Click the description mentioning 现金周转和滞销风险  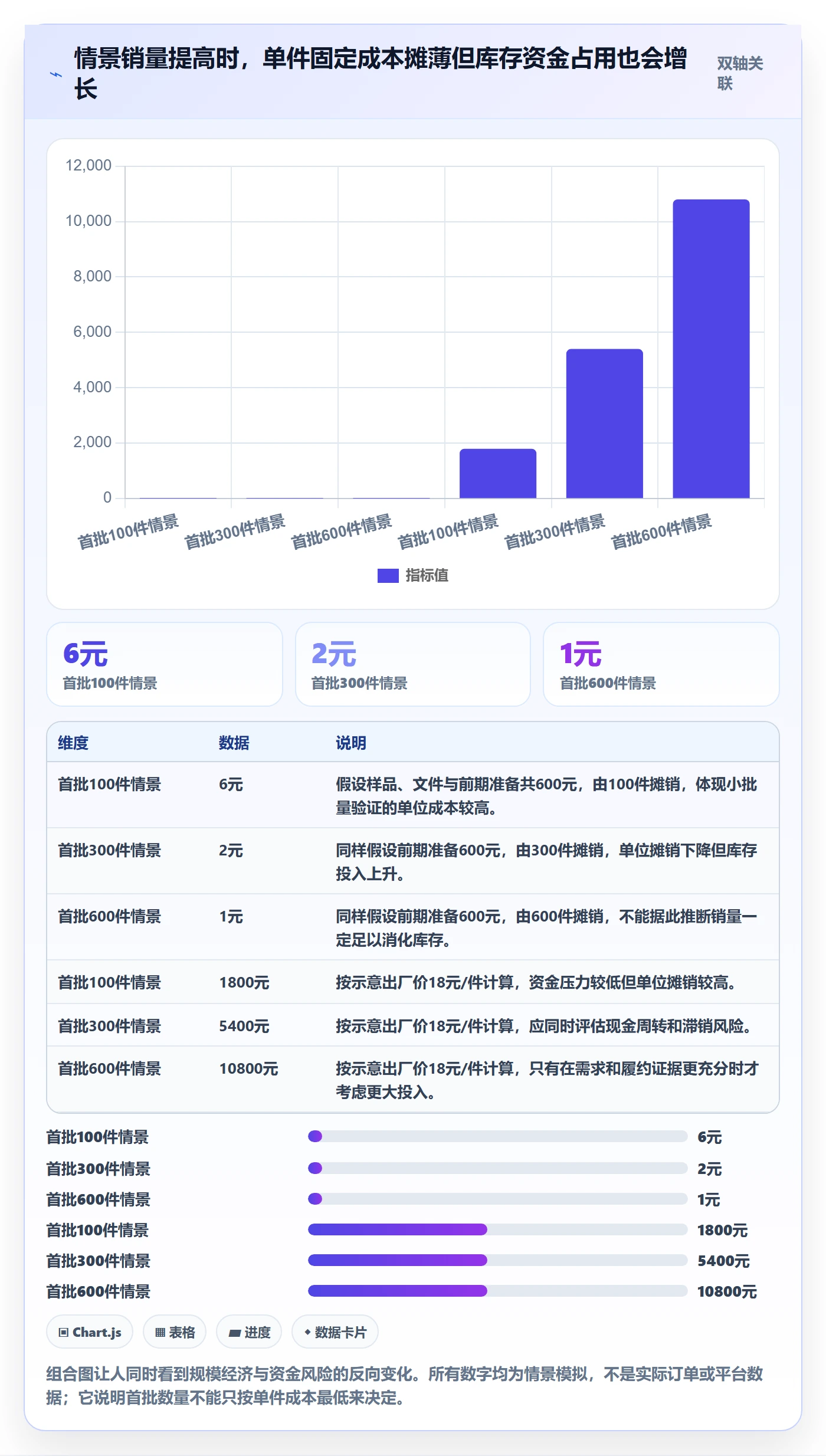coord(546,1027)
